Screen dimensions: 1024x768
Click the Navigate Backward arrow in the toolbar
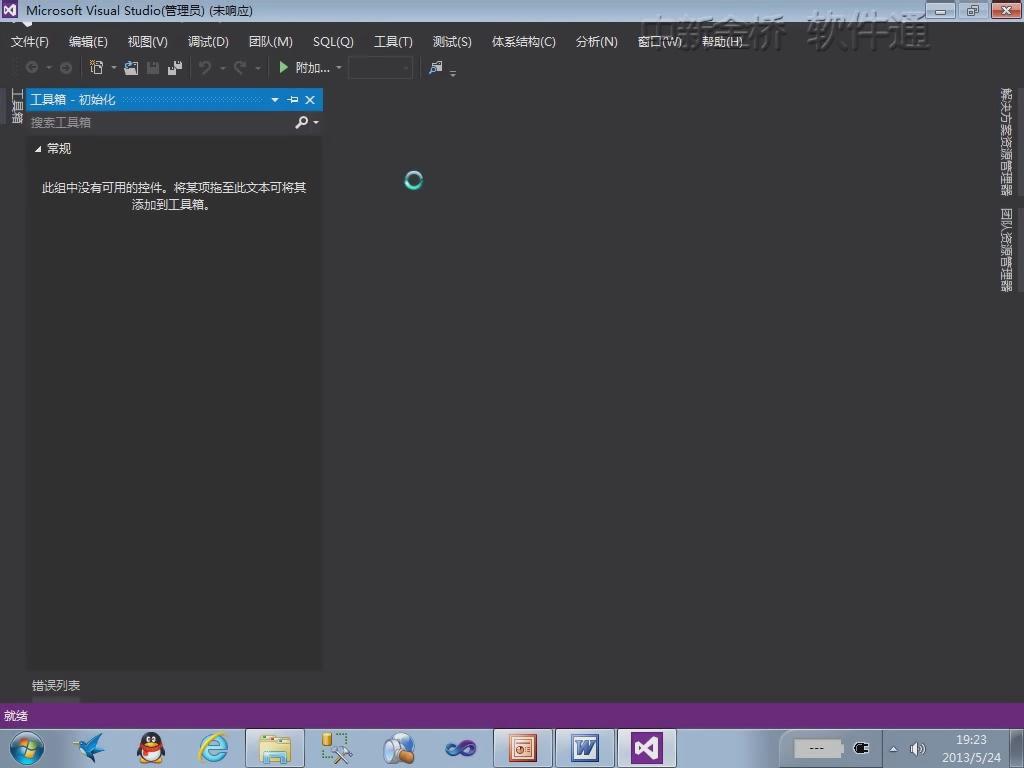click(x=31, y=67)
